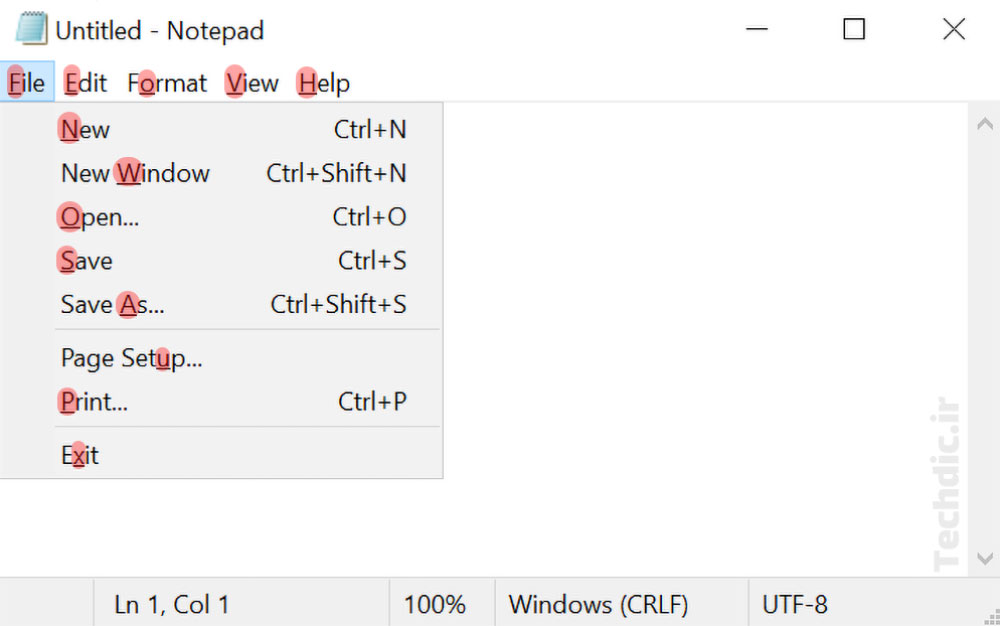This screenshot has height=626, width=1000.
Task: Open the Format menu
Action: coord(167,83)
